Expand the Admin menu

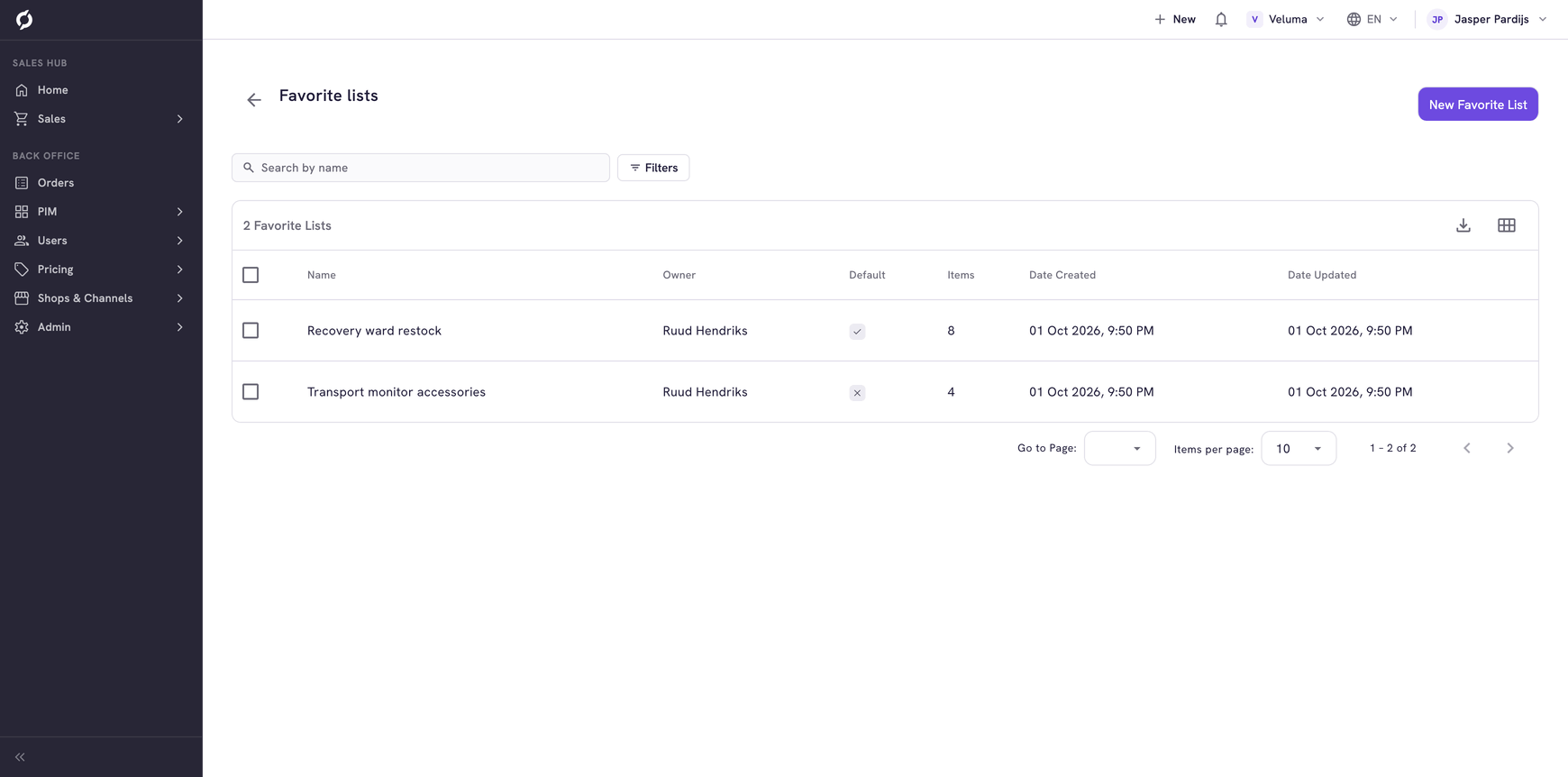(101, 327)
